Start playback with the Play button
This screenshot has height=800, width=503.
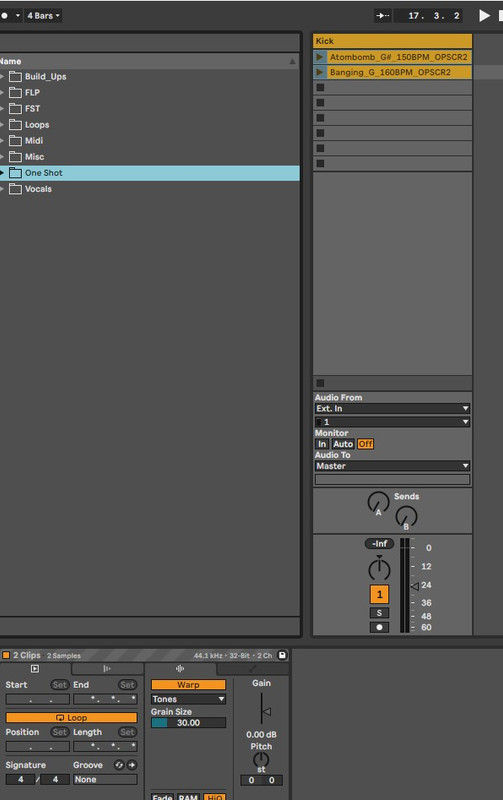(x=485, y=15)
